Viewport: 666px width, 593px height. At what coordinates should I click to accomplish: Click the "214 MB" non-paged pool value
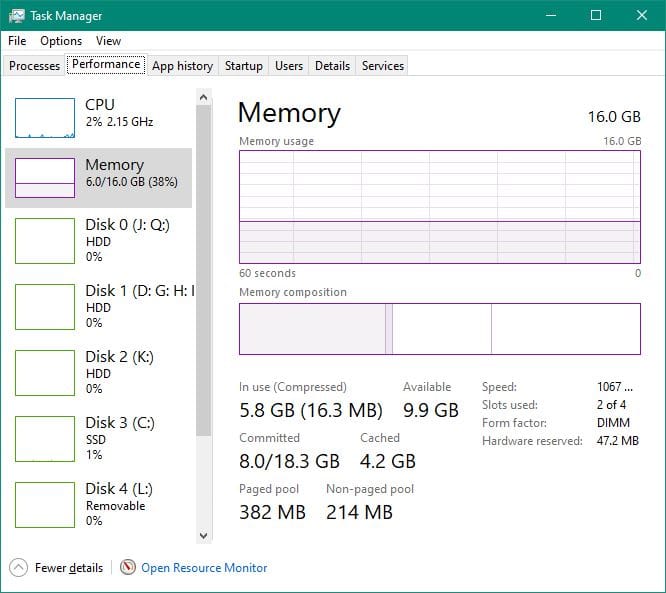click(359, 512)
